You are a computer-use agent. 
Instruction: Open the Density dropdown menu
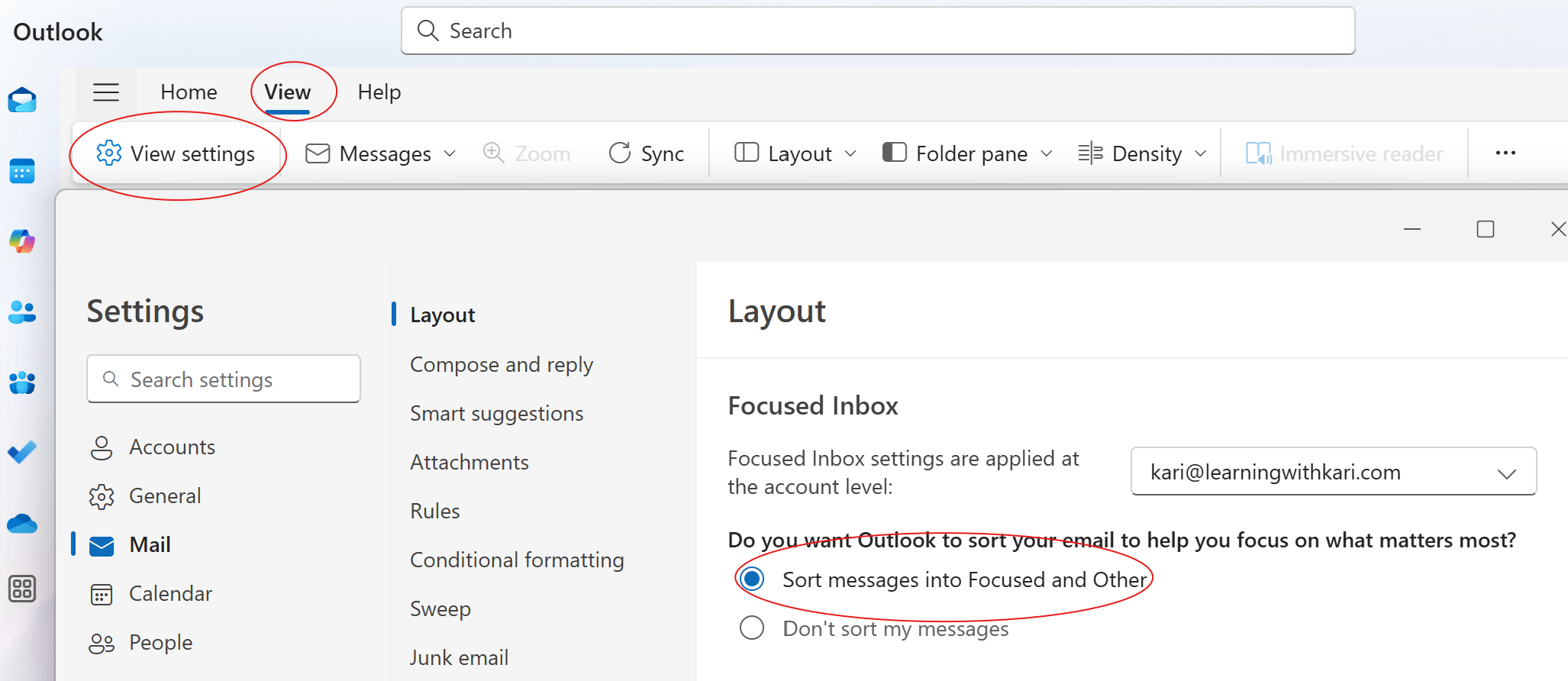[1143, 153]
